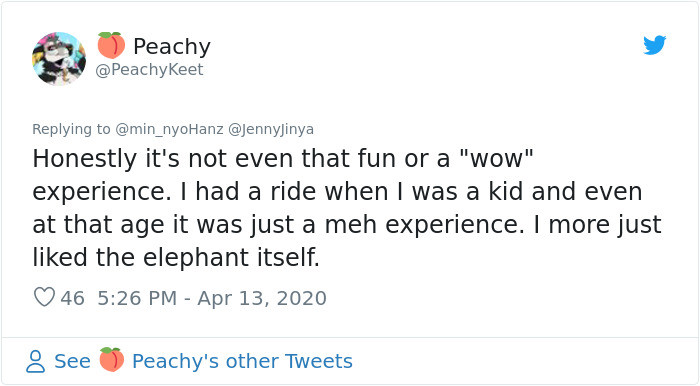Click the "Replying to" label
Screen dimensions: 700x386
coord(71,129)
